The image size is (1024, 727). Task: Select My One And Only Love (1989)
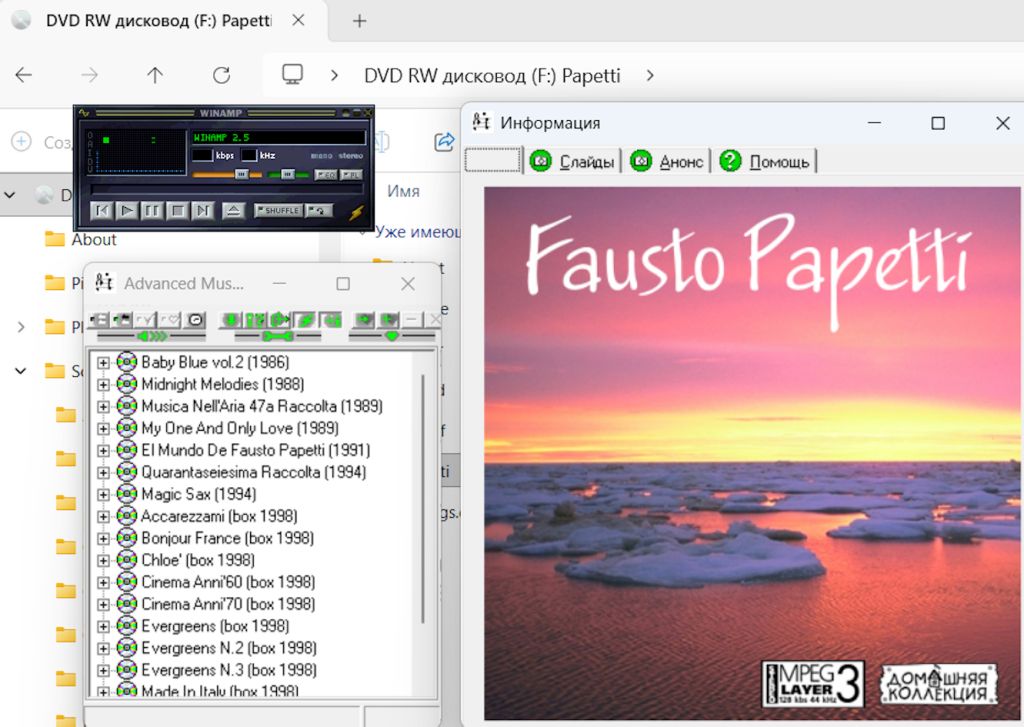240,428
